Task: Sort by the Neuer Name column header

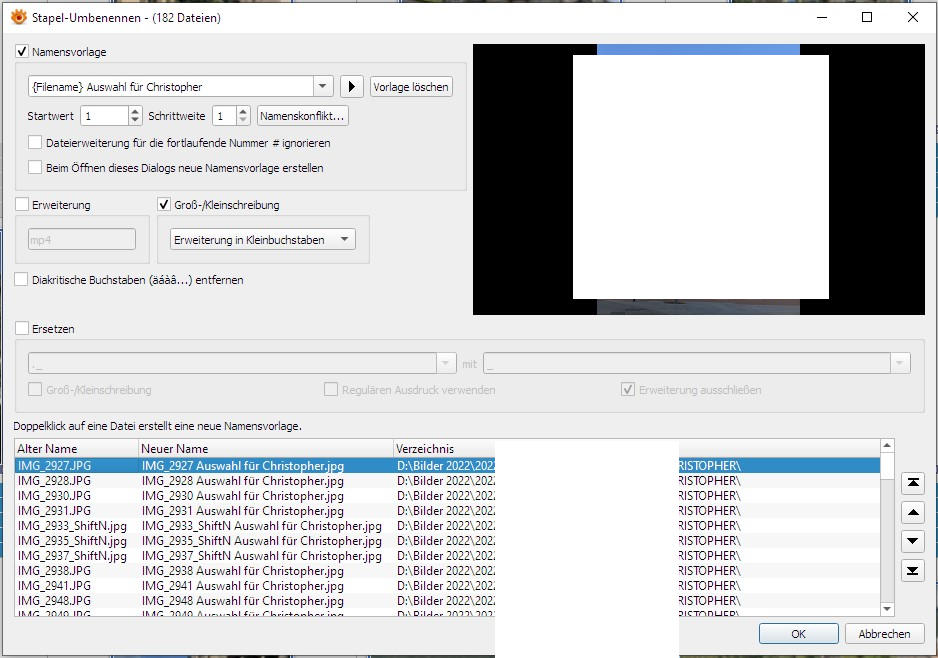Action: [x=266, y=449]
